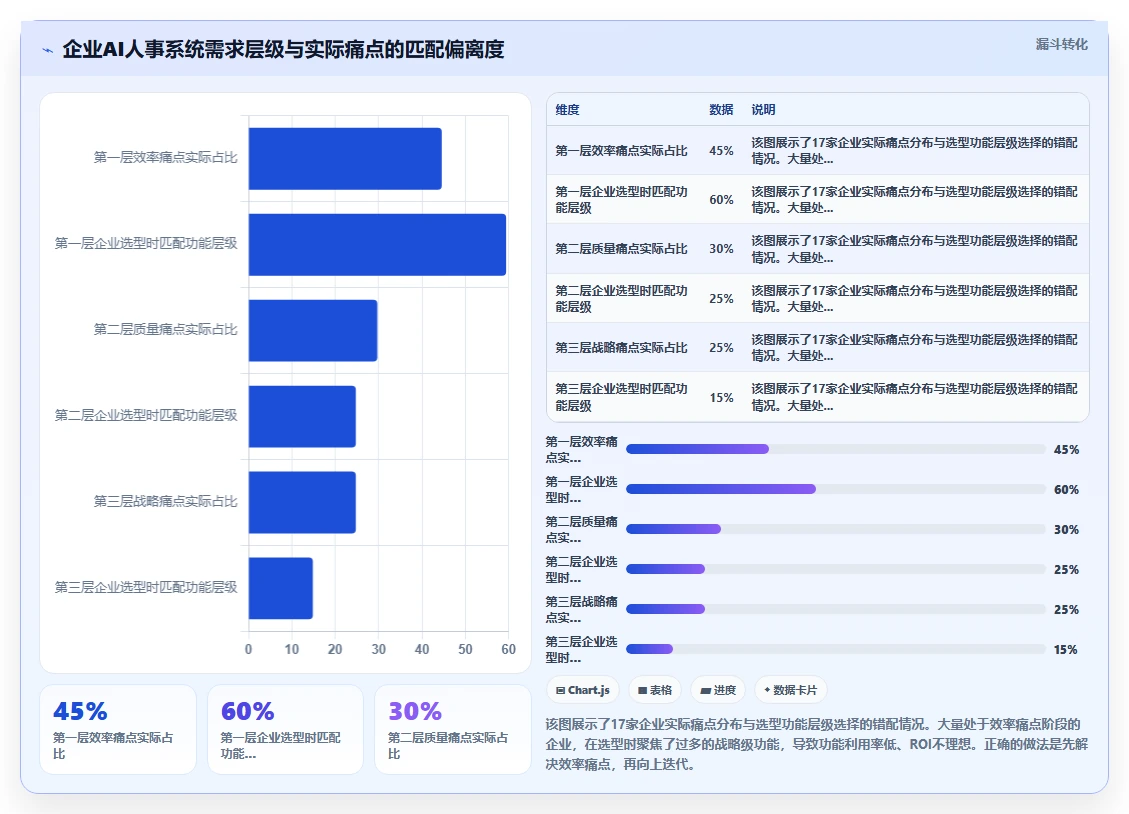
Task: Click the x-axis tick 30 on the chart
Action: [379, 649]
